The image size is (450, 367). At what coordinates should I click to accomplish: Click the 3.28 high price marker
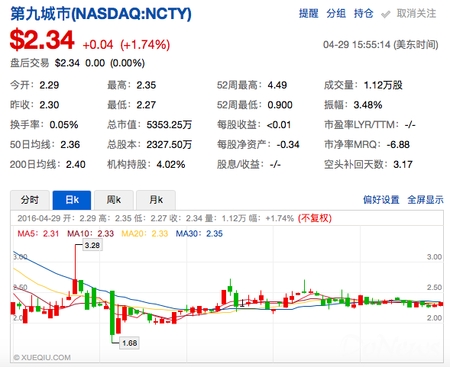click(92, 245)
